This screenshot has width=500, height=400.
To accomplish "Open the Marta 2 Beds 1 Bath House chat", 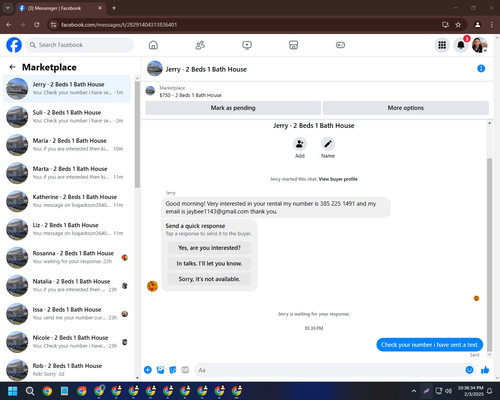I will click(67, 173).
